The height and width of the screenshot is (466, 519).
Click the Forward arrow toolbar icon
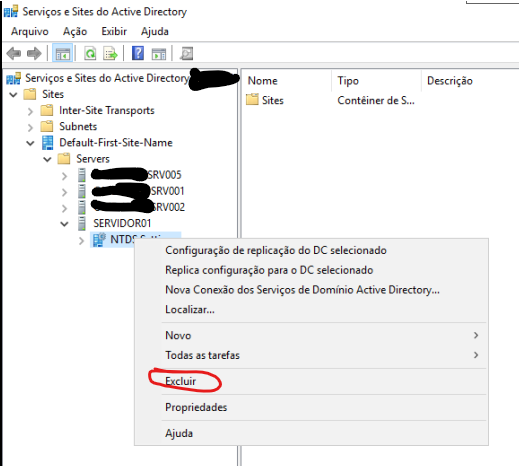point(34,53)
